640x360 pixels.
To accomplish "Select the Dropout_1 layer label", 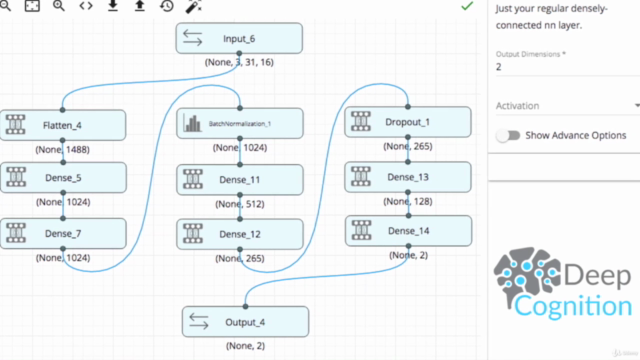I will tap(407, 122).
